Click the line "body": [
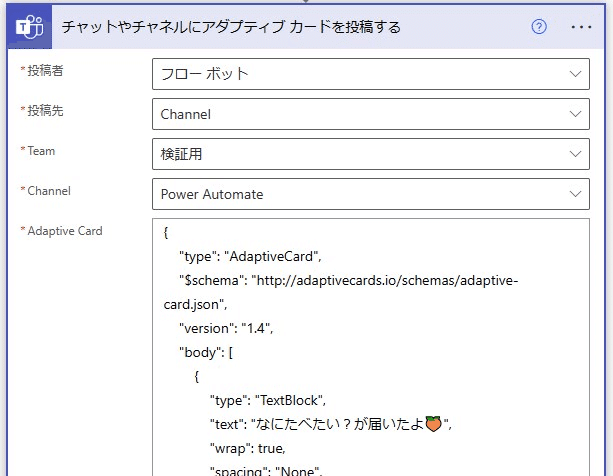The height and width of the screenshot is (476, 613). [206, 353]
